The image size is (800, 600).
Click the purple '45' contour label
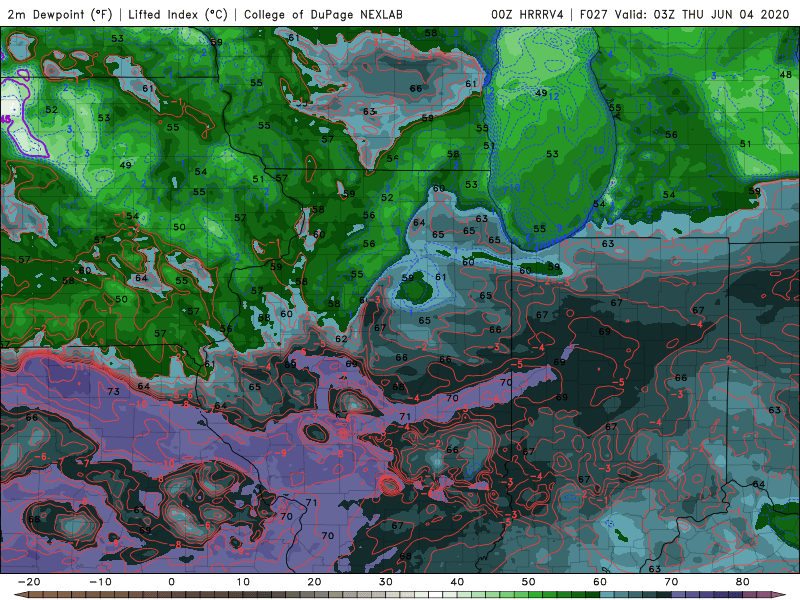pyautogui.click(x=5, y=119)
